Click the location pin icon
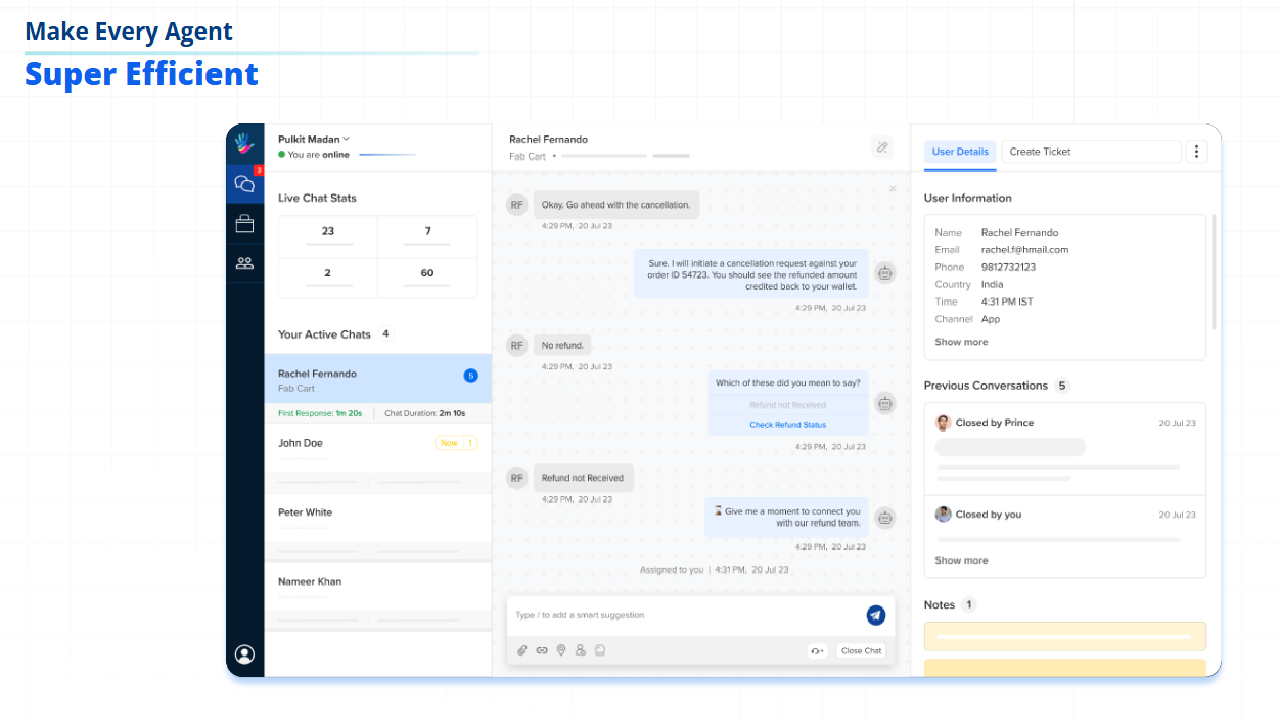This screenshot has width=1280, height=720. point(561,650)
